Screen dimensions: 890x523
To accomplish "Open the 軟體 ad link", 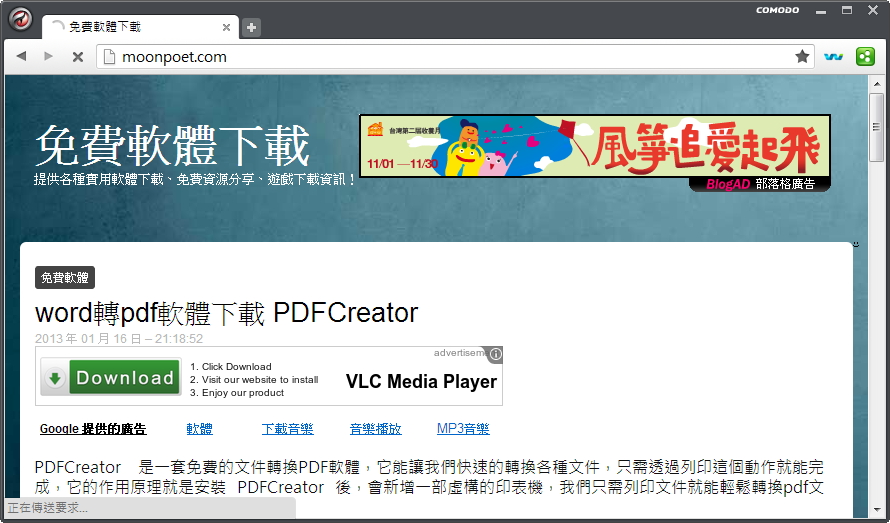I will tap(199, 429).
